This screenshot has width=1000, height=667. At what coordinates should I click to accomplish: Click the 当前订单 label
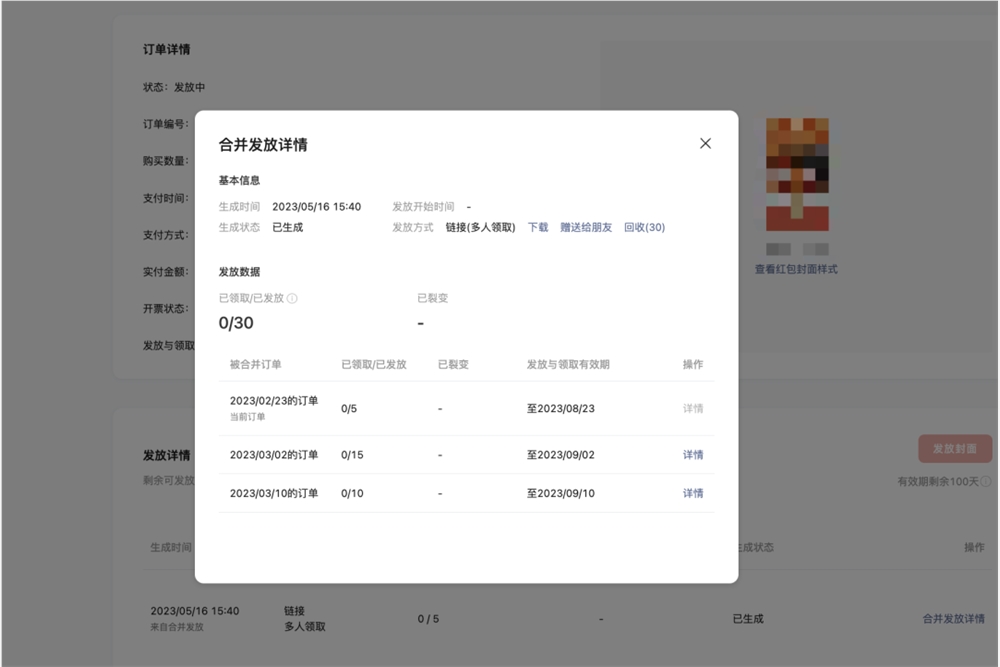coord(247,416)
